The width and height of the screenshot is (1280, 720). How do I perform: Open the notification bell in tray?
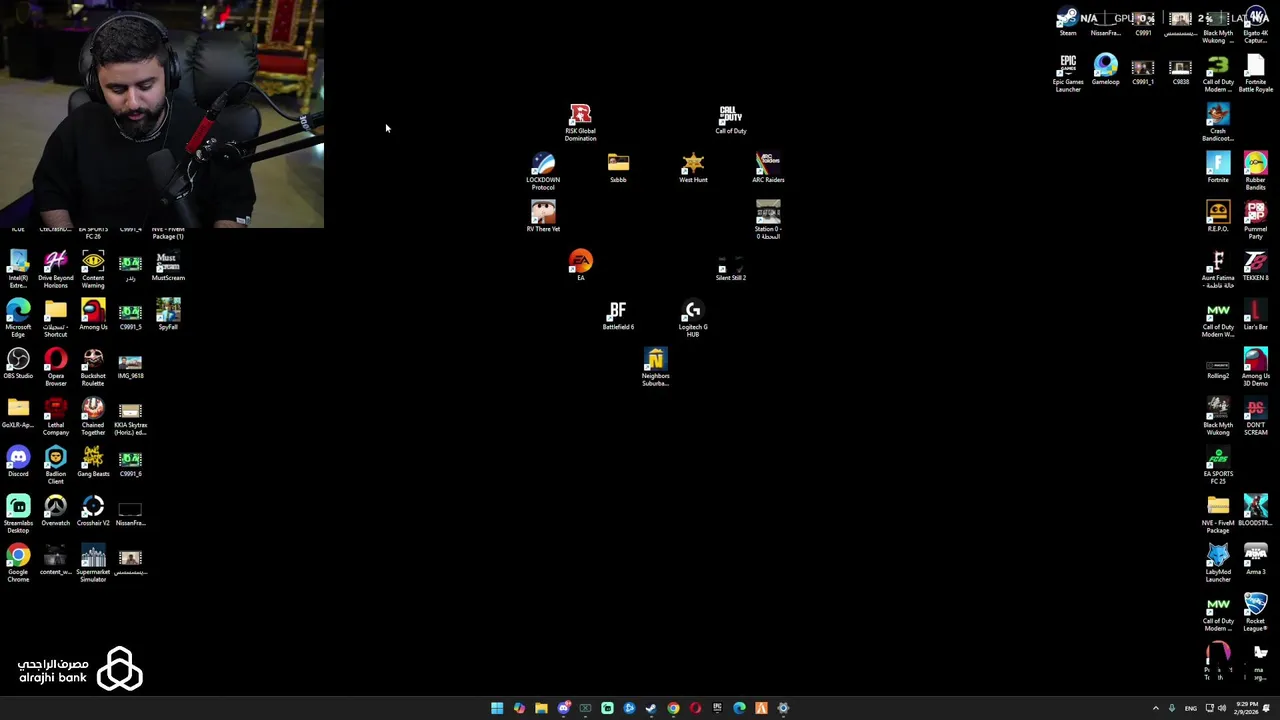(x=1266, y=708)
